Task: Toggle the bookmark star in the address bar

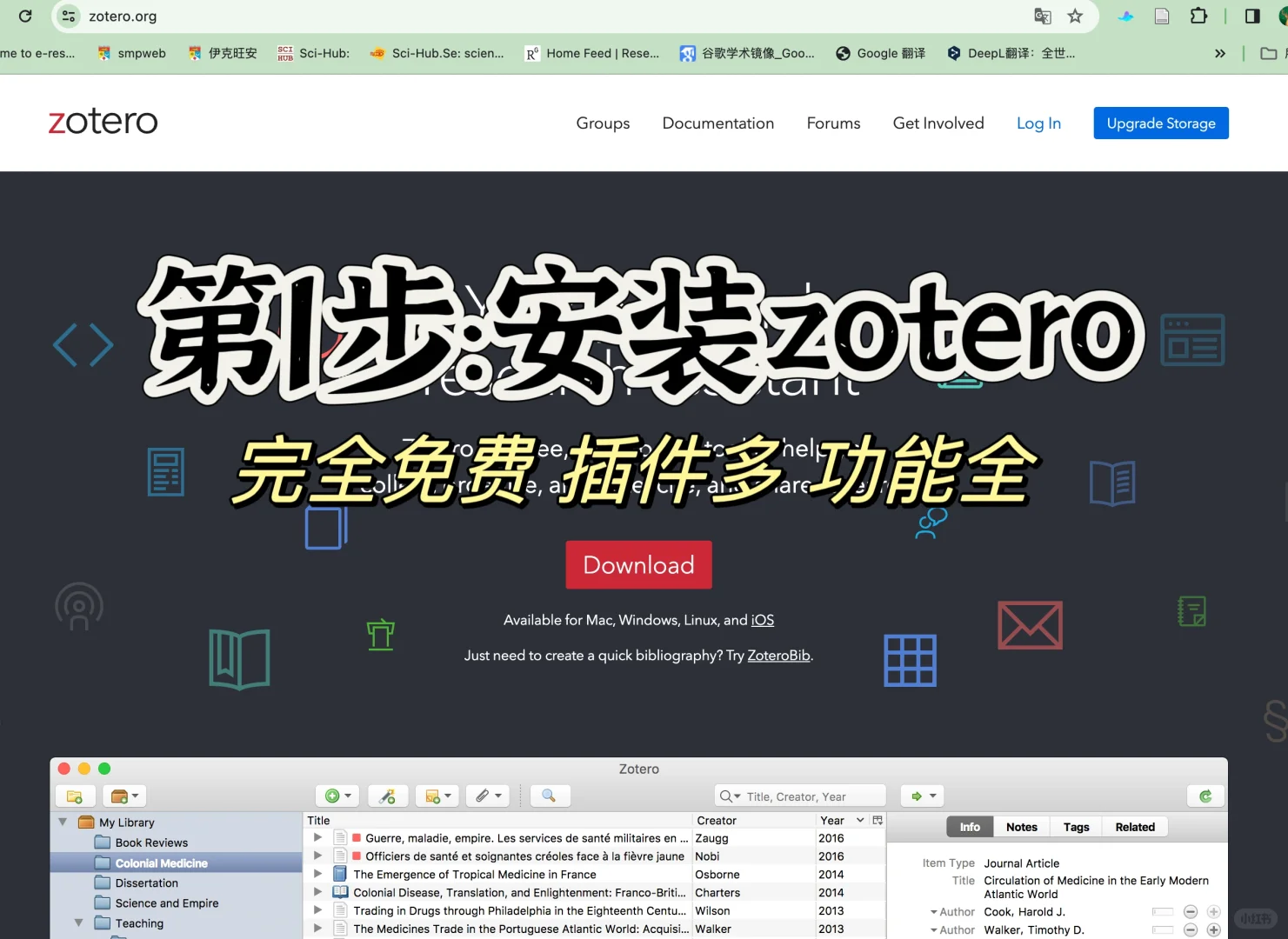Action: (1076, 16)
